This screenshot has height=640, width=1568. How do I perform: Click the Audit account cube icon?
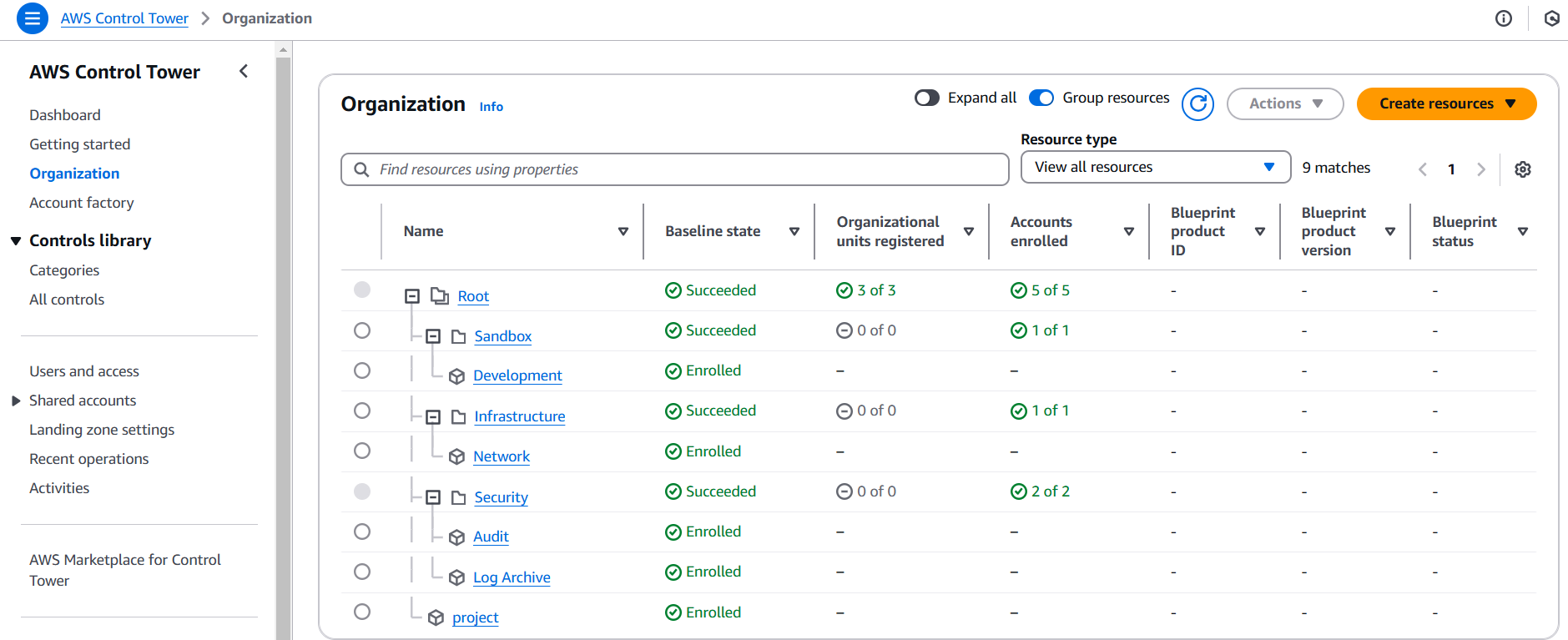tap(456, 537)
